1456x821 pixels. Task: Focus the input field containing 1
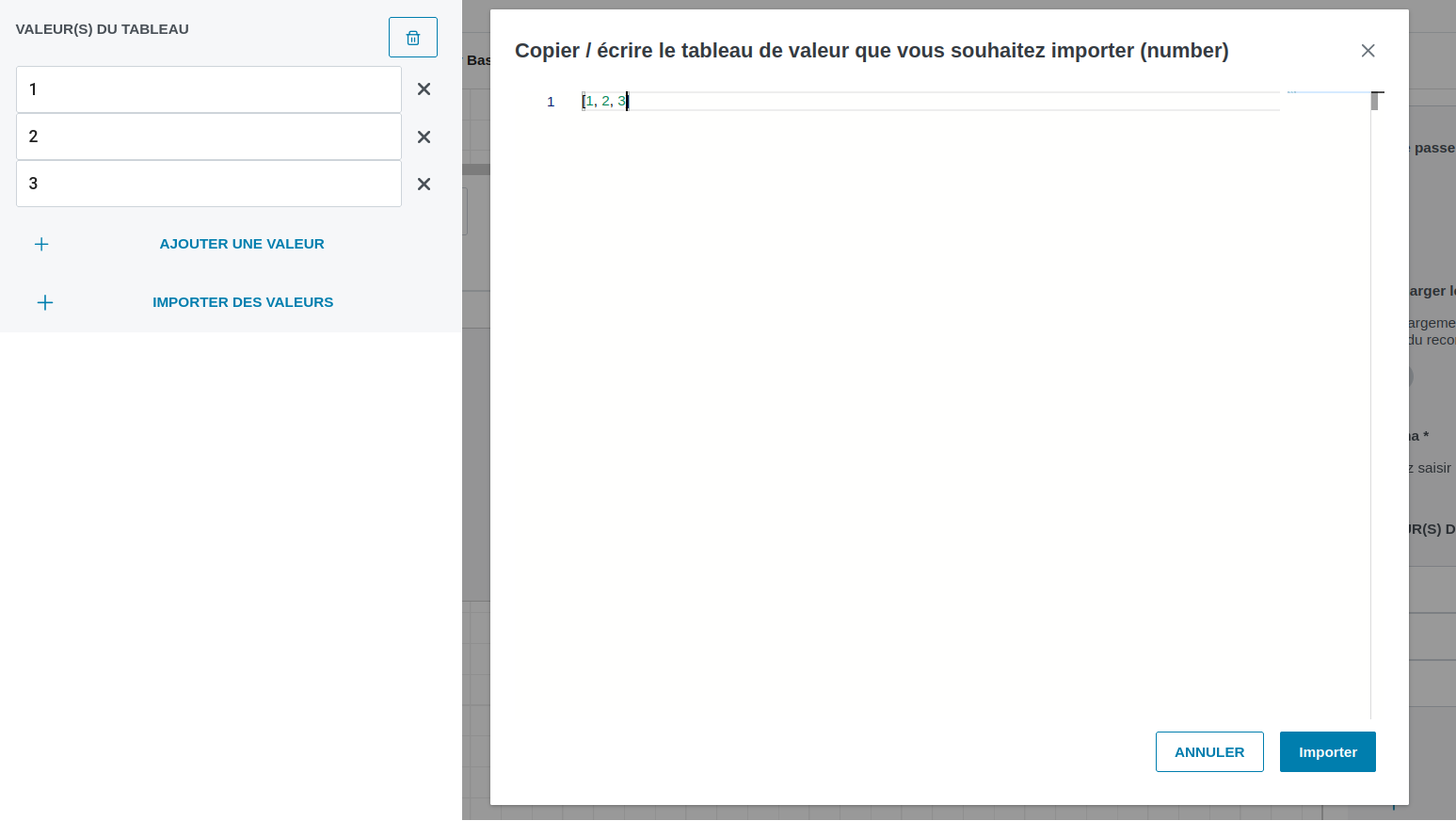point(209,89)
